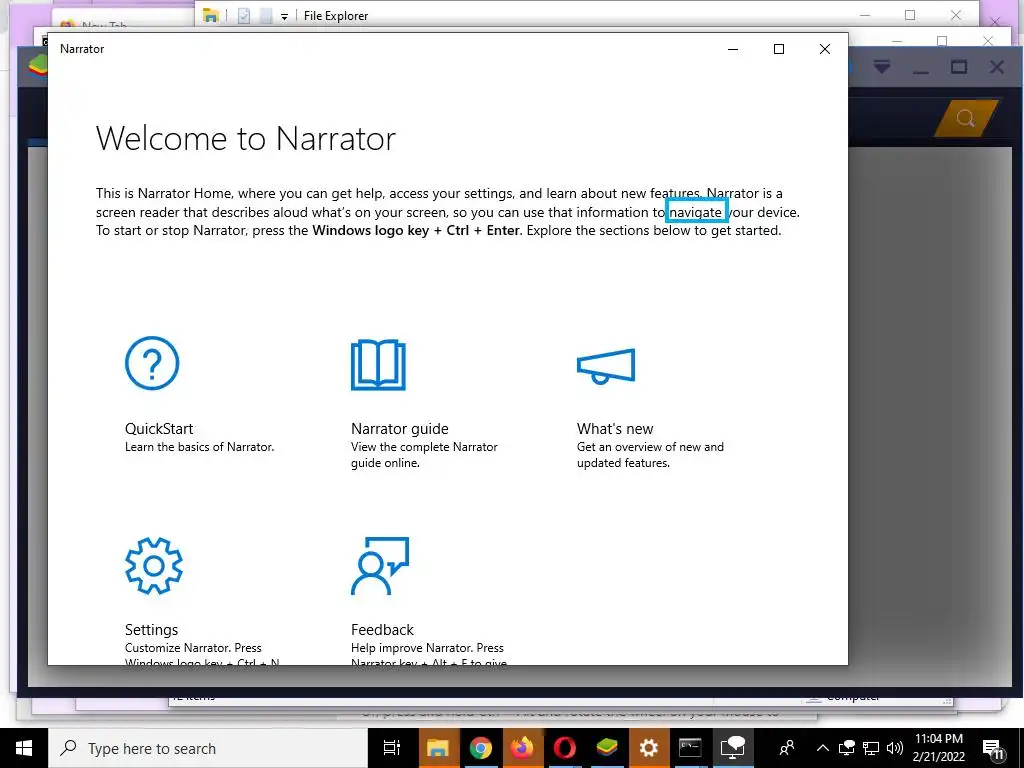Click the Settings heading in Narrator Home
The width and height of the screenshot is (1024, 768).
tap(151, 630)
